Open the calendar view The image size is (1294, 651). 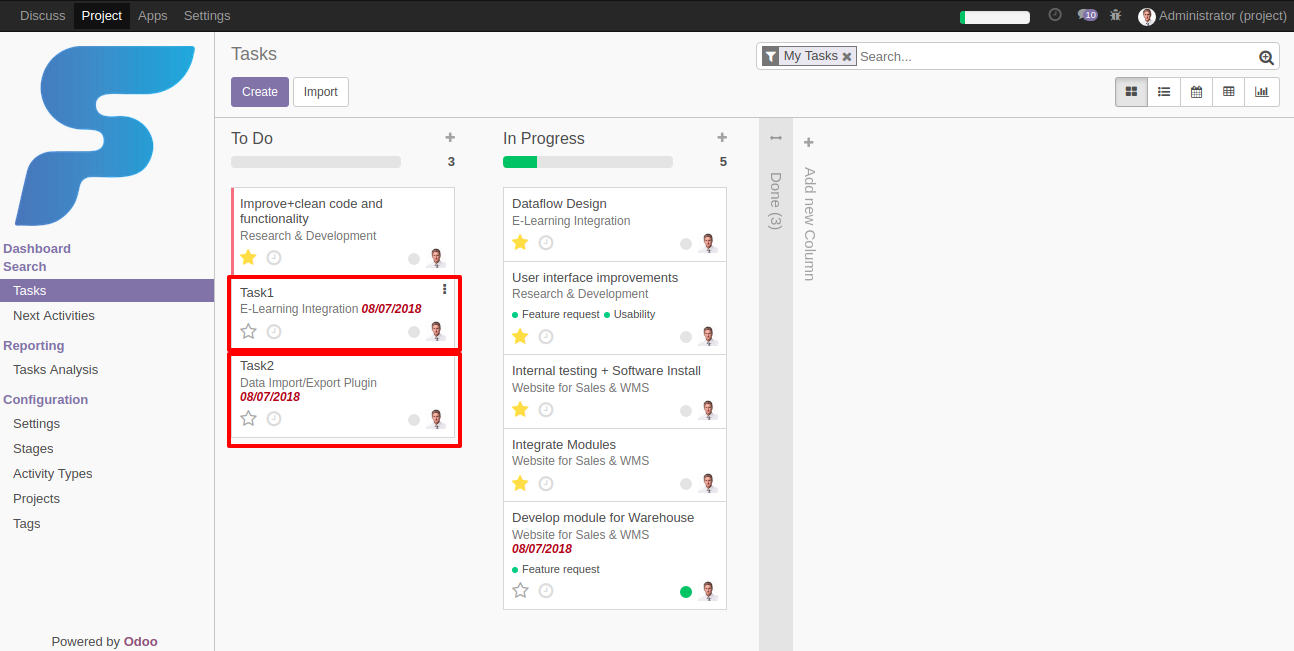pos(1196,92)
